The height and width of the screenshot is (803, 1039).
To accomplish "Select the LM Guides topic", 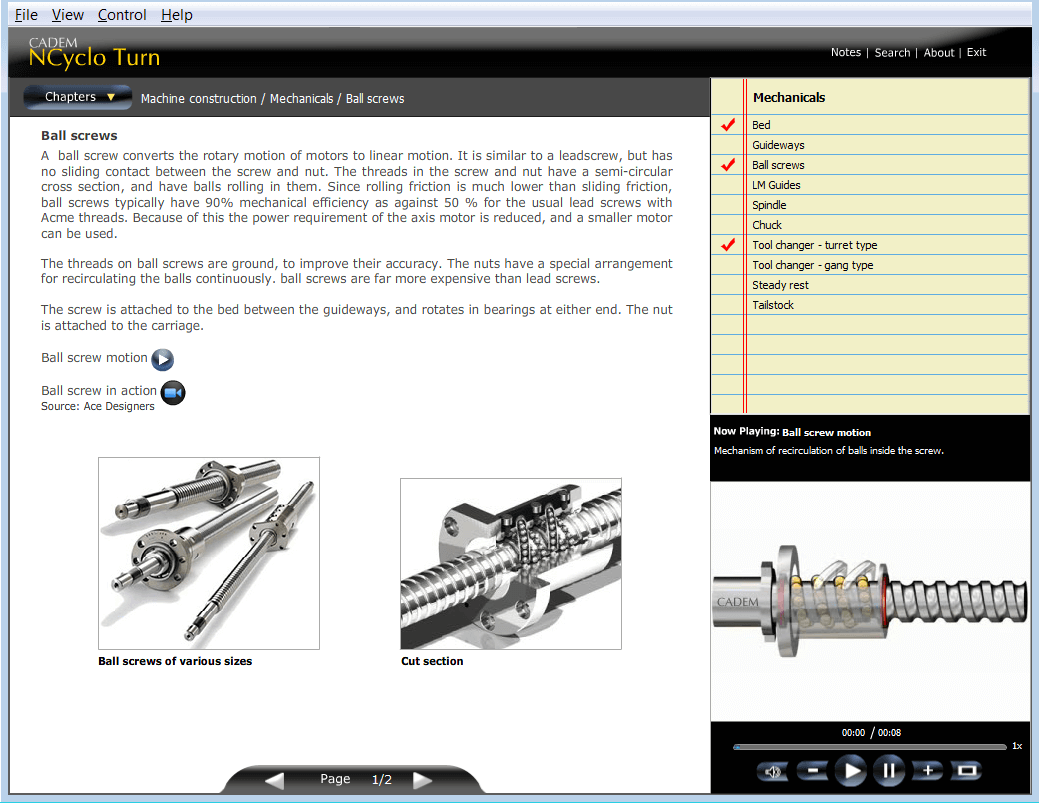I will point(776,185).
